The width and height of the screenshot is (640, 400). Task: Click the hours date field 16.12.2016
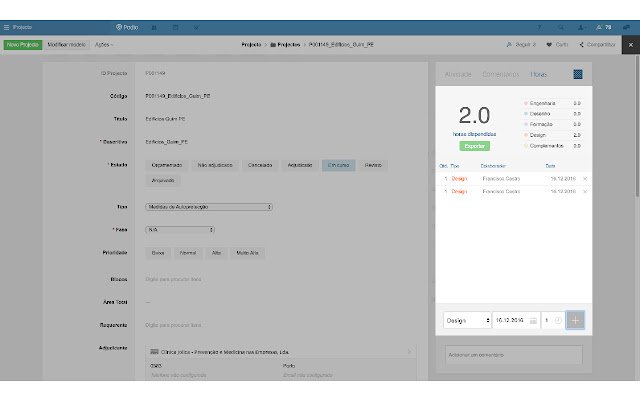pyautogui.click(x=516, y=320)
